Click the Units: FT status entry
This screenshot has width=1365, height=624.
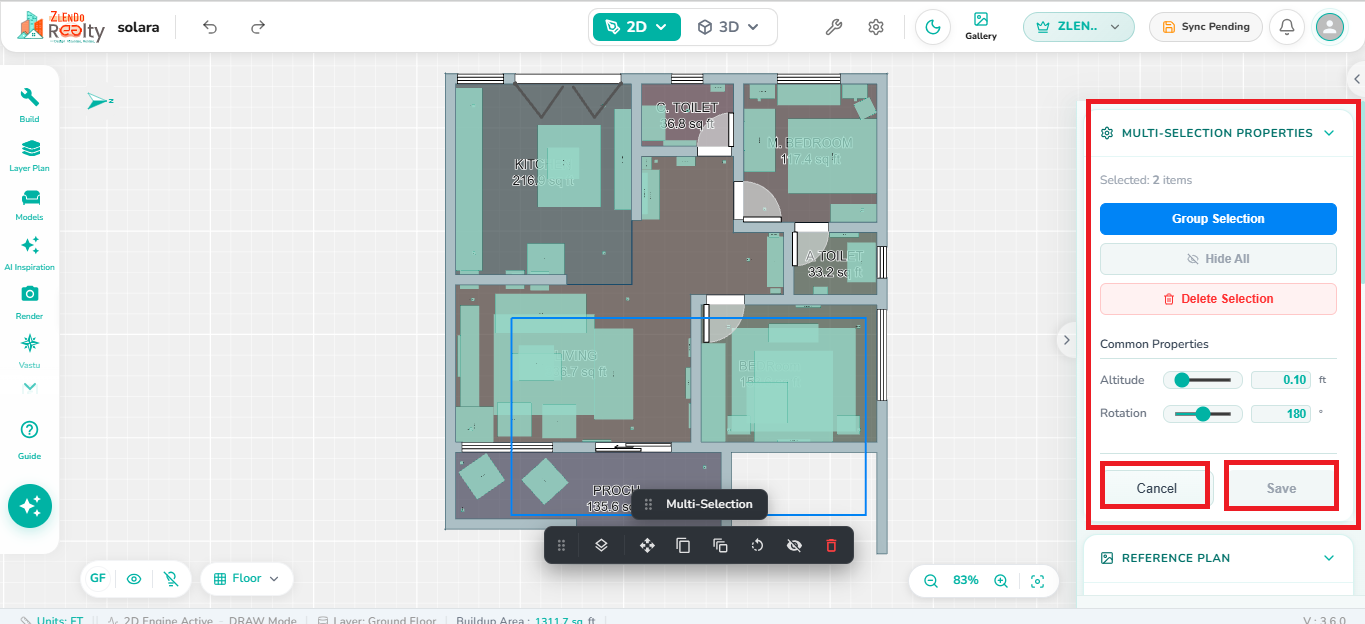(52, 620)
